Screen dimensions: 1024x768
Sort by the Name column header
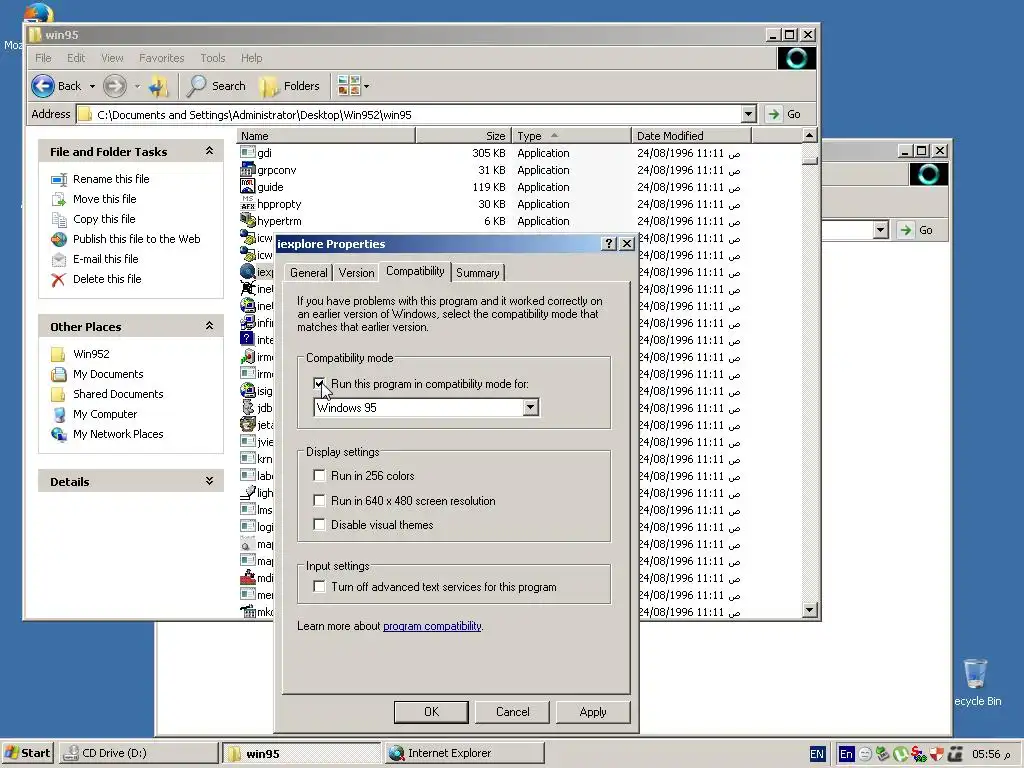(x=326, y=136)
